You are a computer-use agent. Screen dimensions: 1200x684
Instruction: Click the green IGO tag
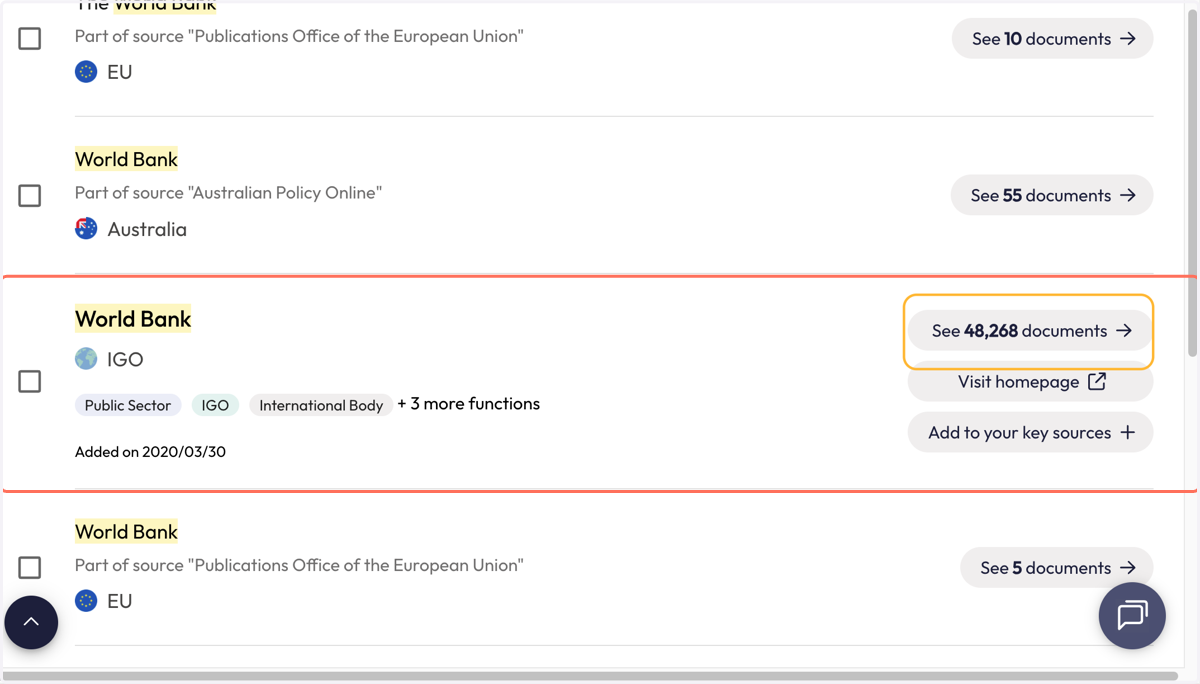click(215, 405)
